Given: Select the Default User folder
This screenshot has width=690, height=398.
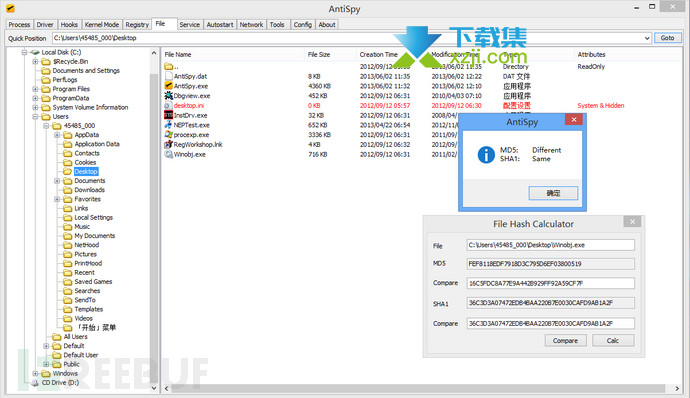Looking at the screenshot, I should point(81,355).
